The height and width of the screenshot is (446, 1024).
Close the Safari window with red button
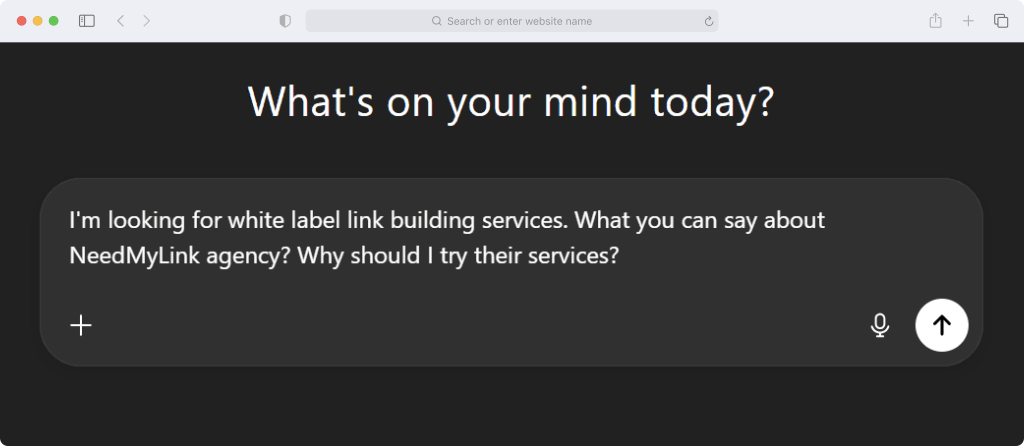point(22,21)
